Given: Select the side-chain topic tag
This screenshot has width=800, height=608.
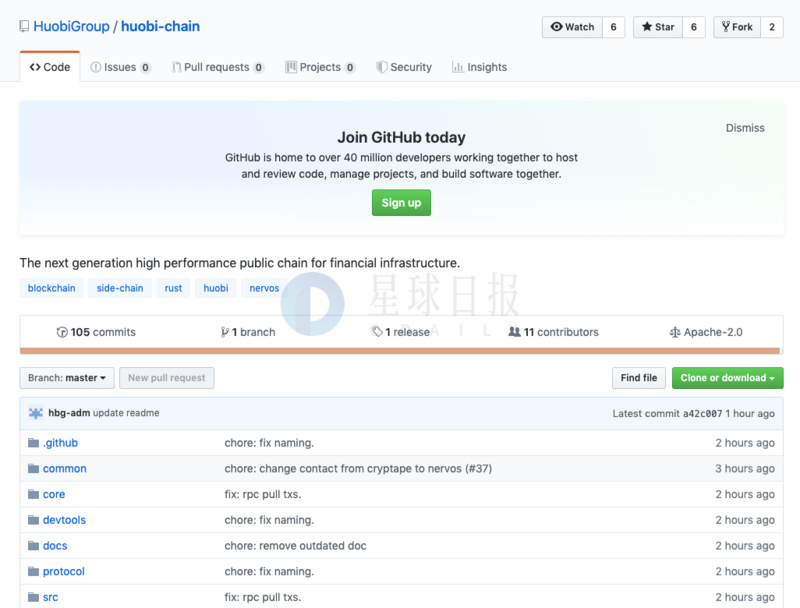Looking at the screenshot, I should (x=120, y=288).
